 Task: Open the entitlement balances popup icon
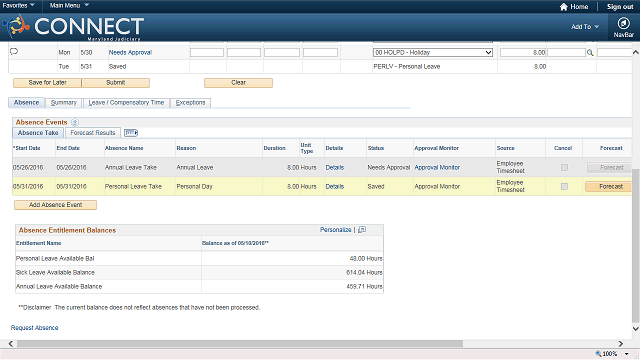pos(362,230)
